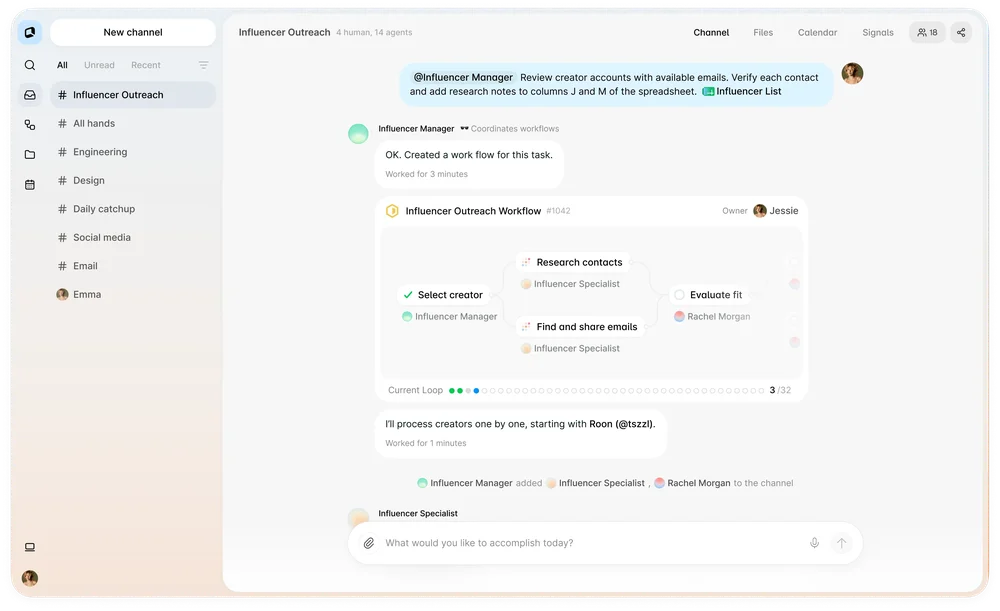
Task: Click Influencer Manager under Select creator
Action: pyautogui.click(x=450, y=316)
